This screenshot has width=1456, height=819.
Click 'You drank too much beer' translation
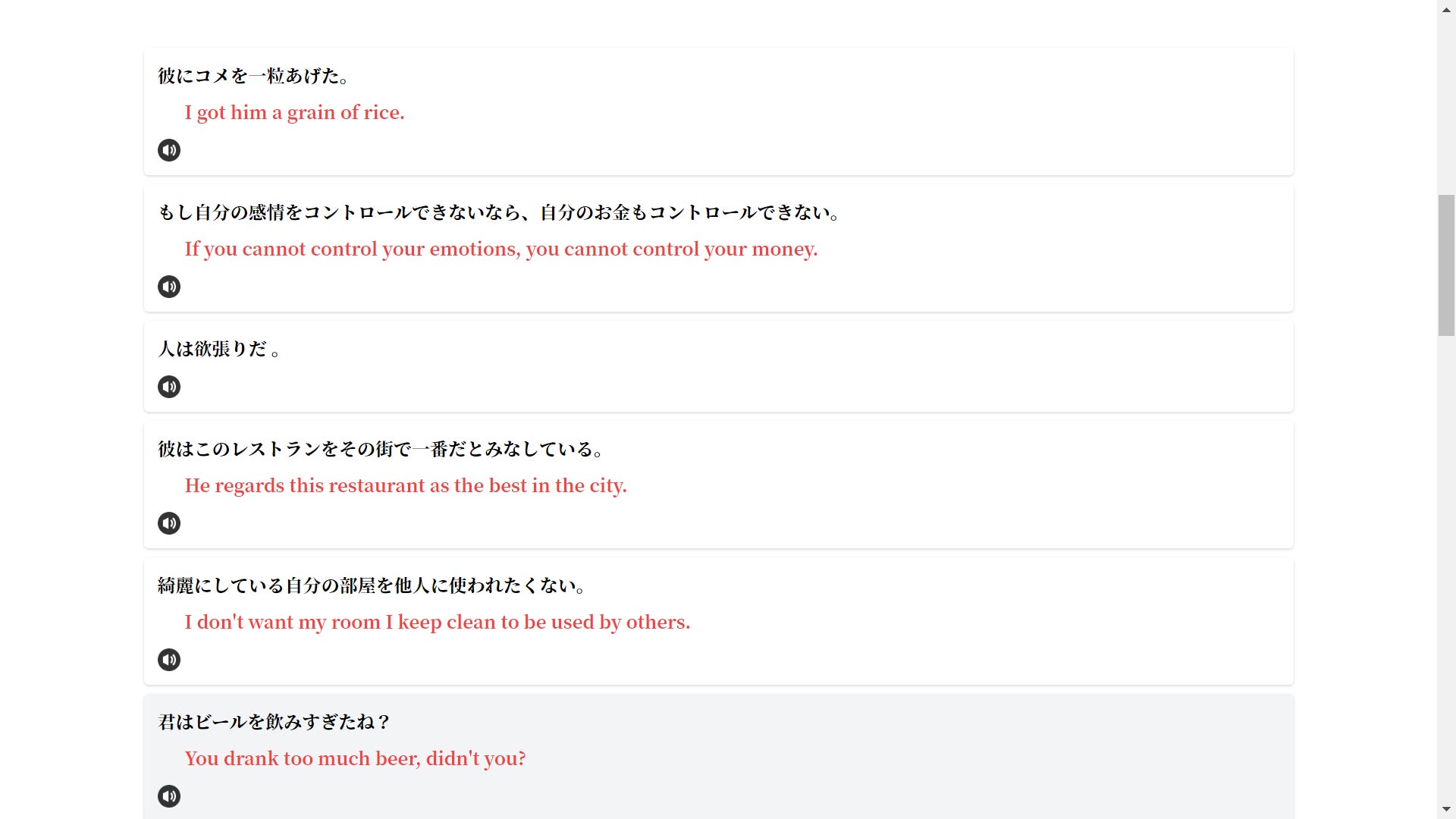point(355,758)
